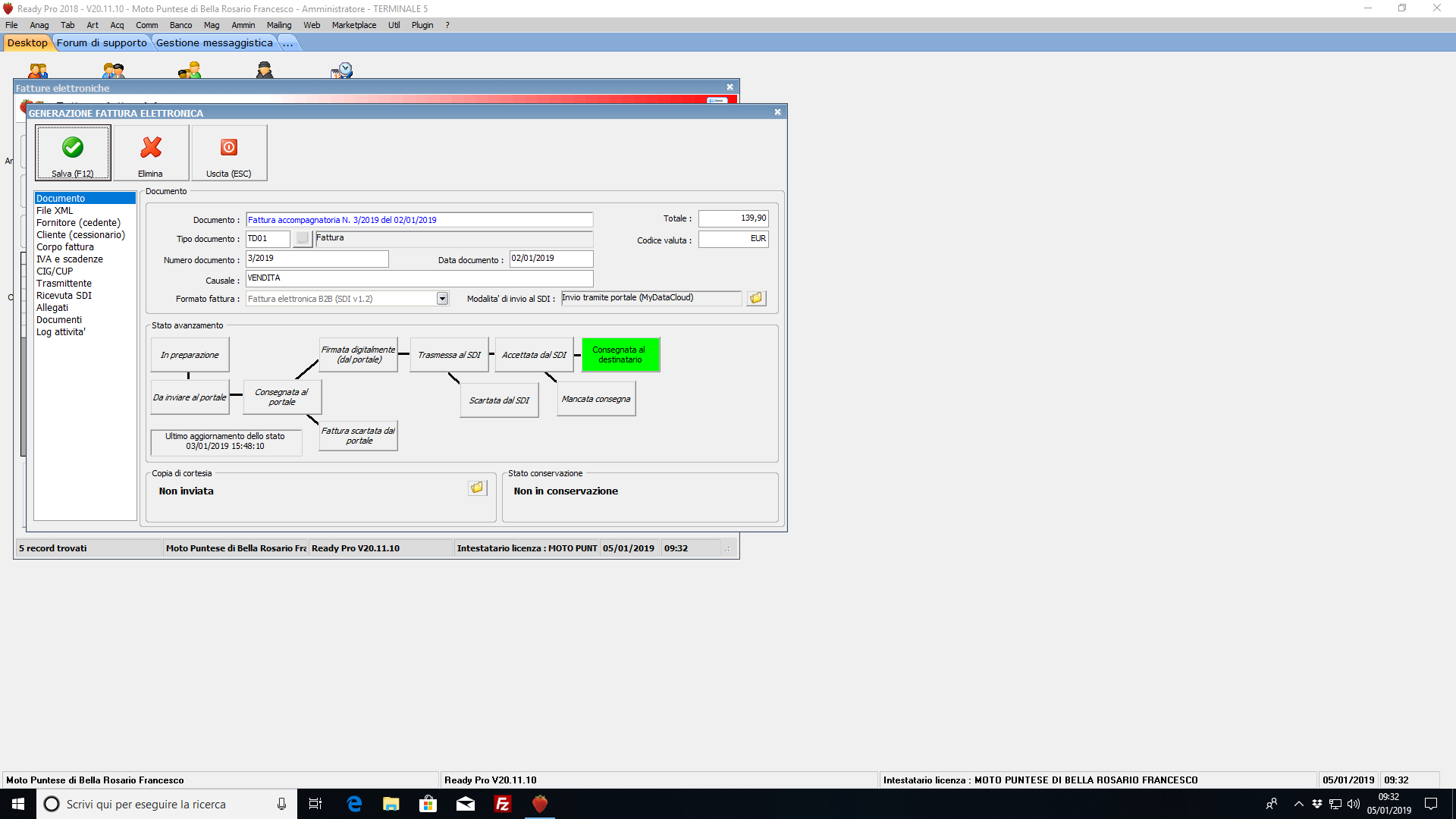The height and width of the screenshot is (819, 1456).
Task: Open the Banco menu
Action: point(180,25)
